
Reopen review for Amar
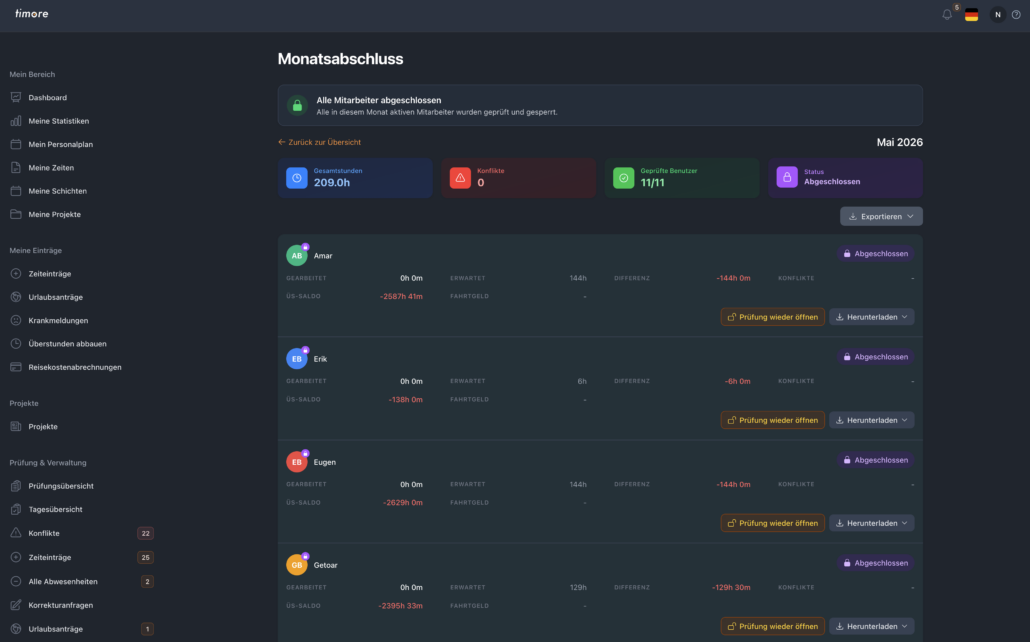[772, 317]
